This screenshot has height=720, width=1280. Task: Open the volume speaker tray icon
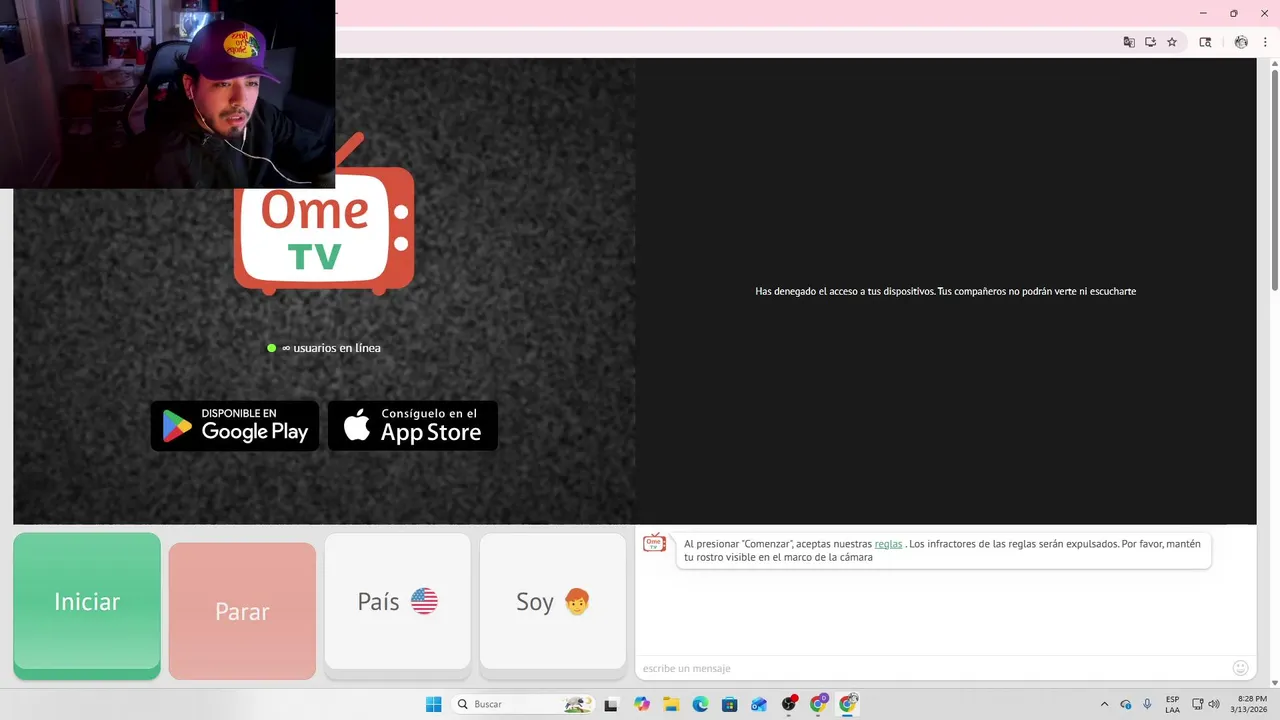pos(1214,704)
